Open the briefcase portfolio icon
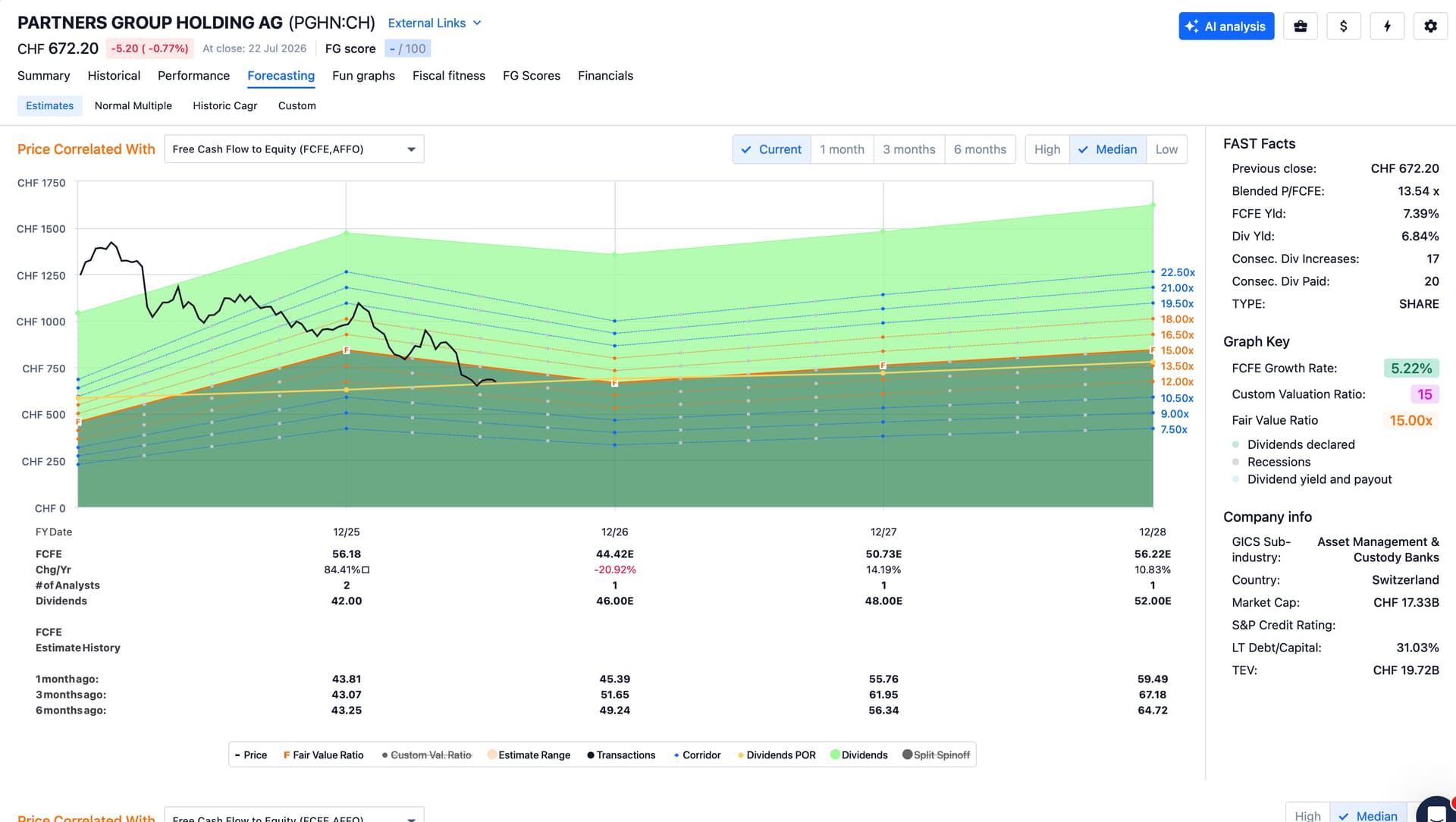1456x822 pixels. click(x=1301, y=26)
